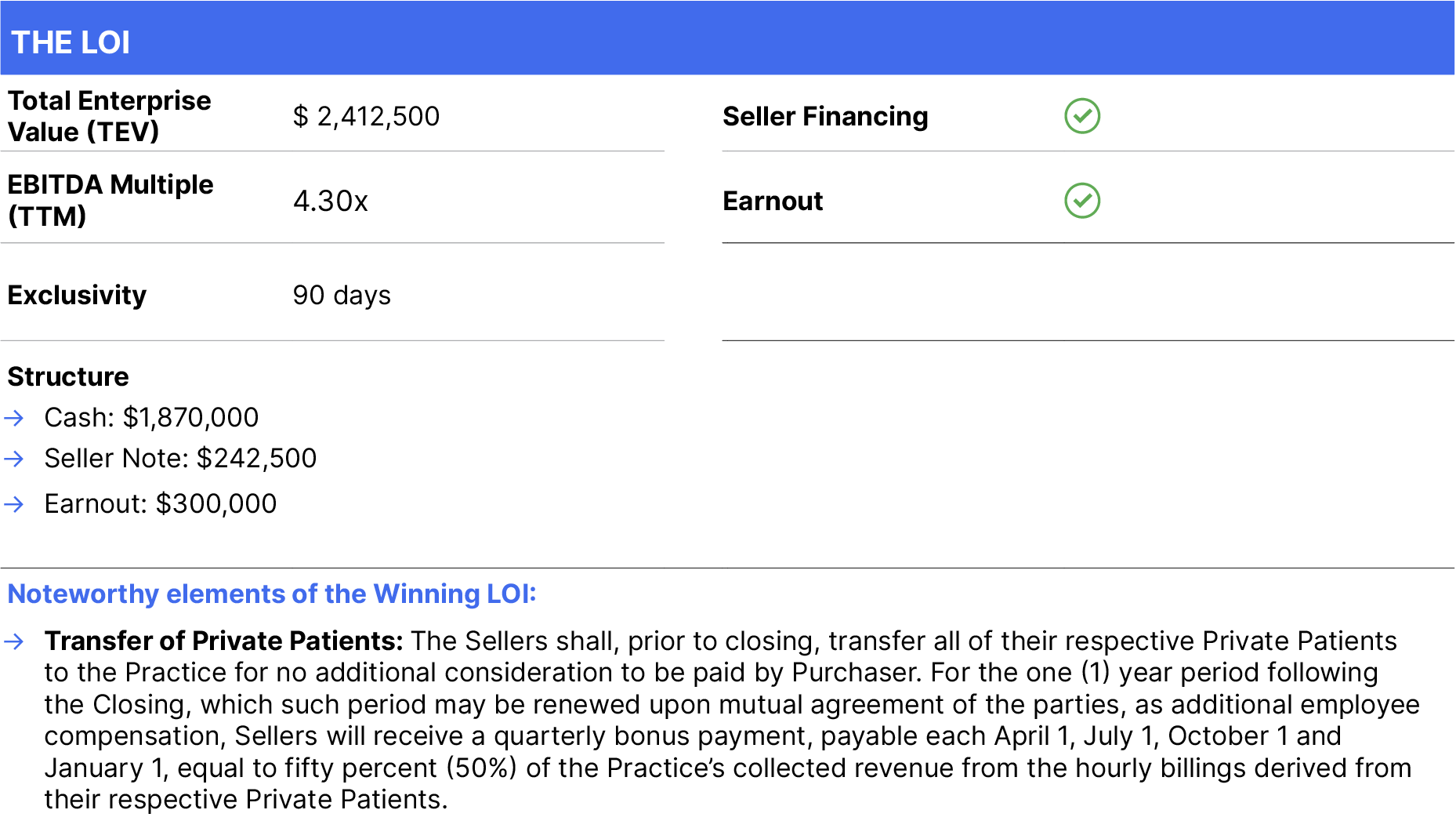
Task: Select the 4.30x multiple value
Action: [x=330, y=201]
